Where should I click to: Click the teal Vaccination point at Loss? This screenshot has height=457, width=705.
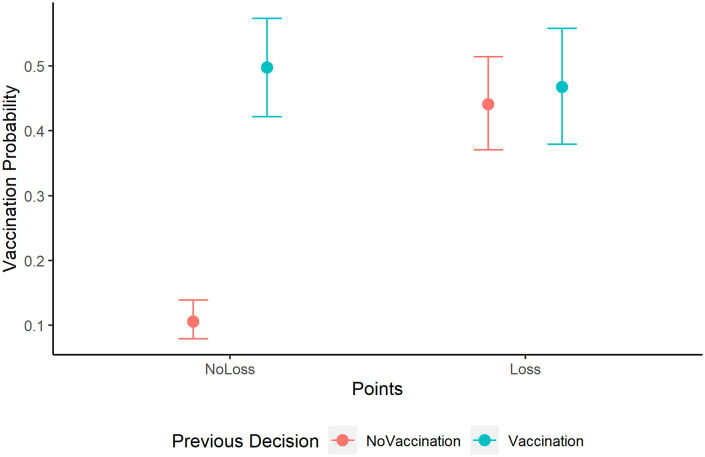(562, 87)
